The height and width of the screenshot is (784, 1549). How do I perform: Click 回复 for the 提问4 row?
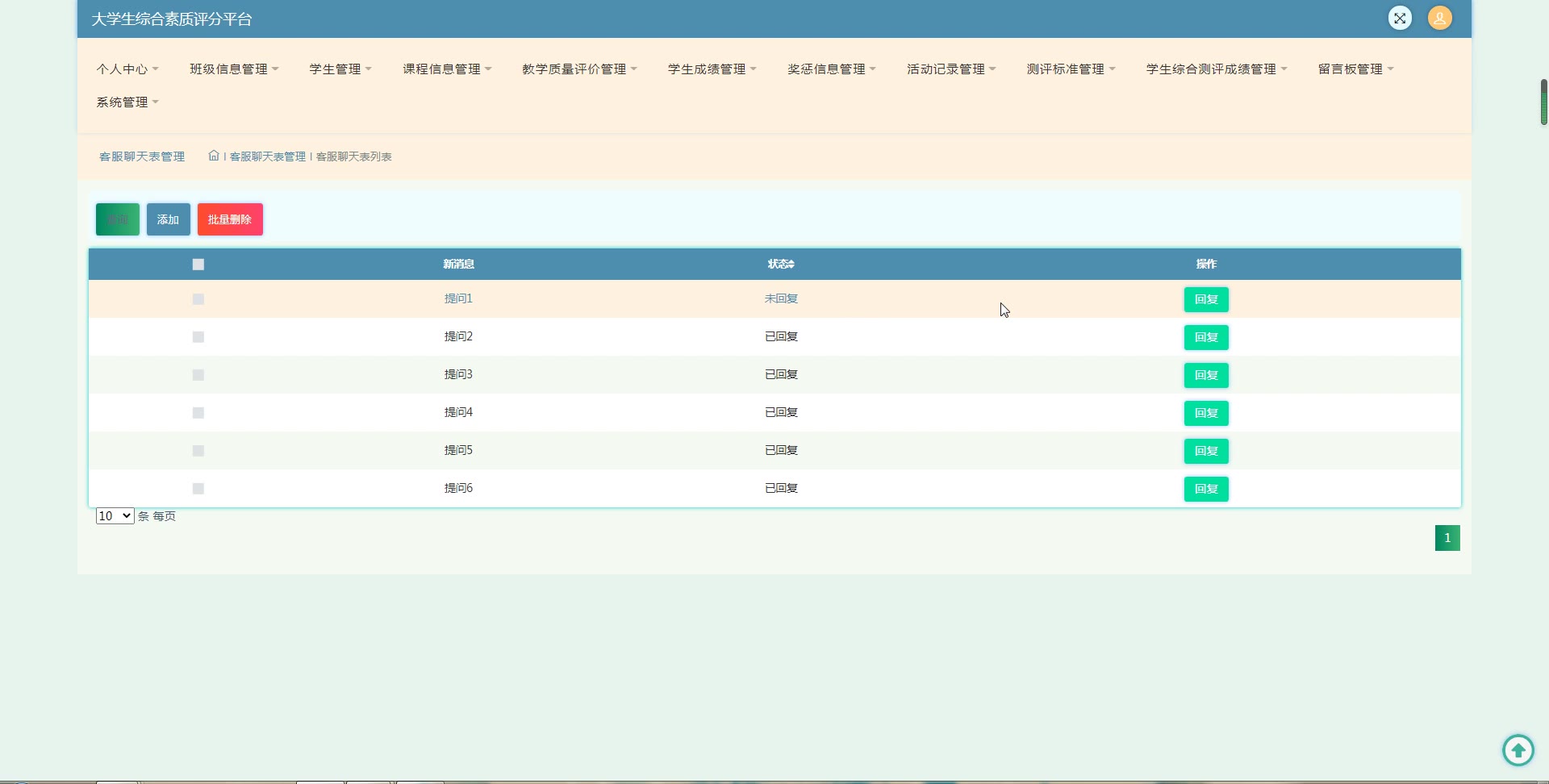1206,413
